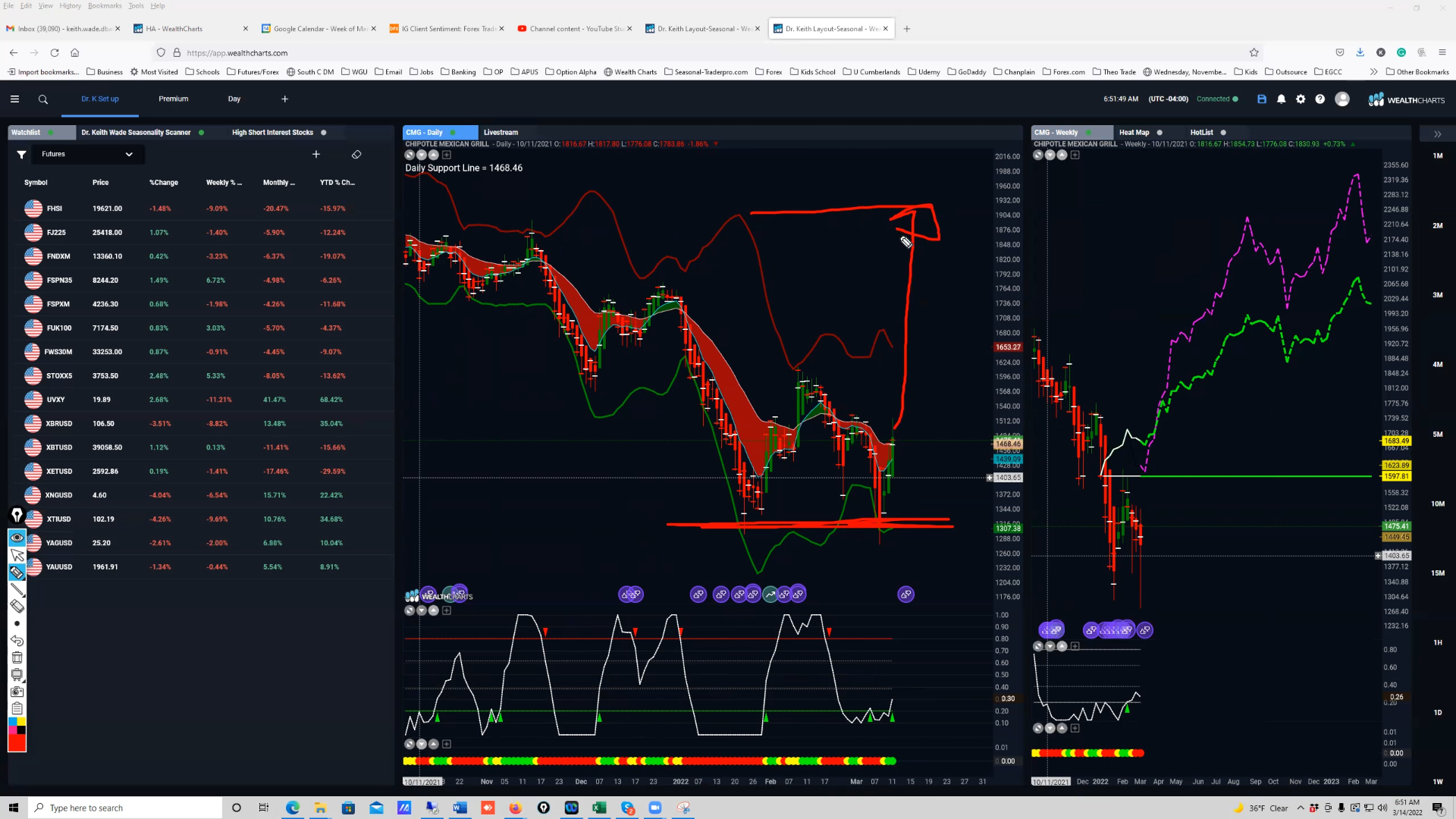The image size is (1456, 819).
Task: Open the Livestream tab
Action: (501, 133)
